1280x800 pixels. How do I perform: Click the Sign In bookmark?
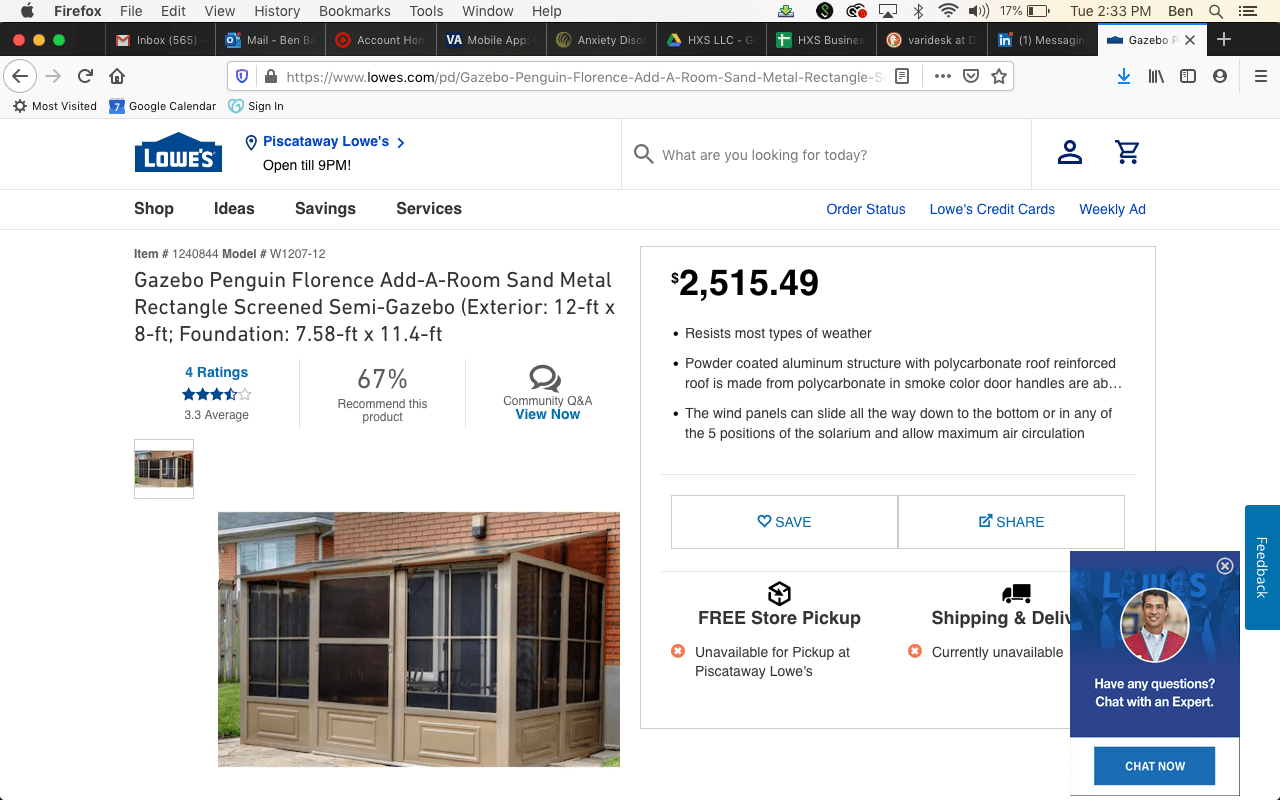(256, 106)
